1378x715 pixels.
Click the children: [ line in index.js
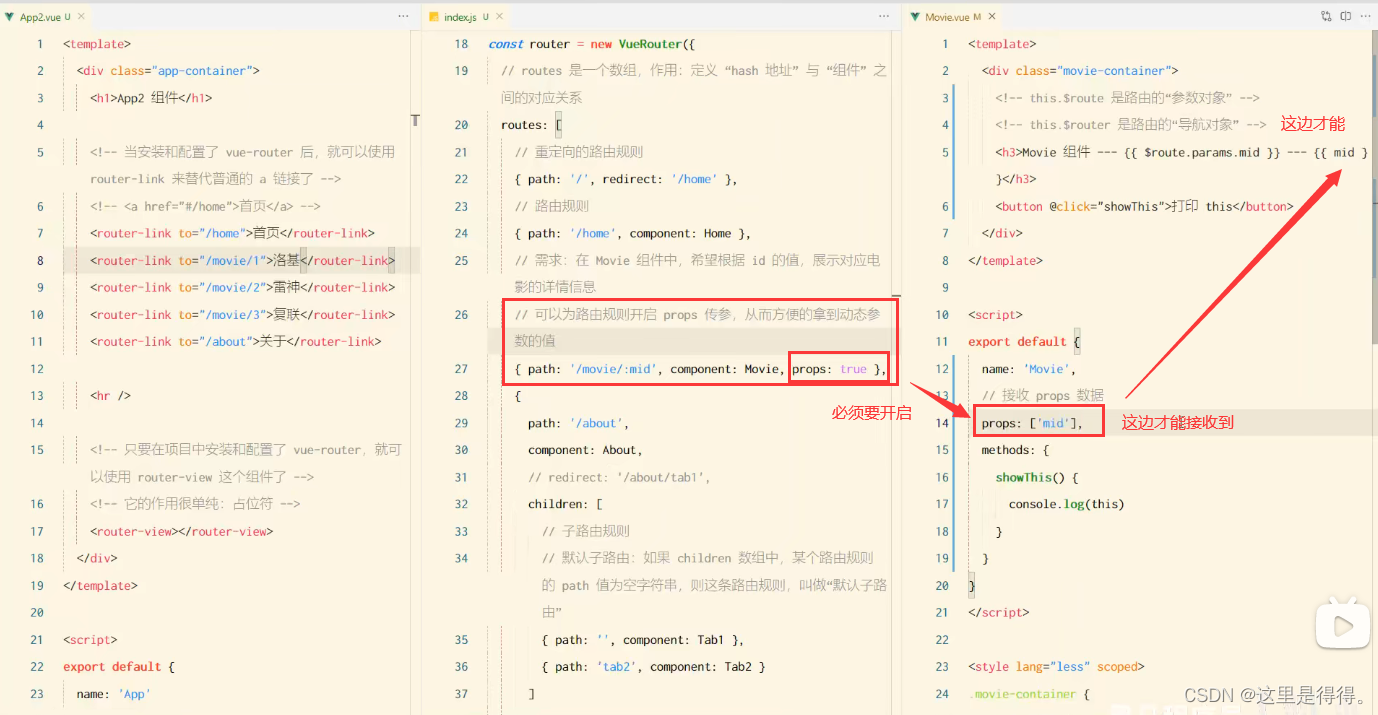click(x=565, y=504)
